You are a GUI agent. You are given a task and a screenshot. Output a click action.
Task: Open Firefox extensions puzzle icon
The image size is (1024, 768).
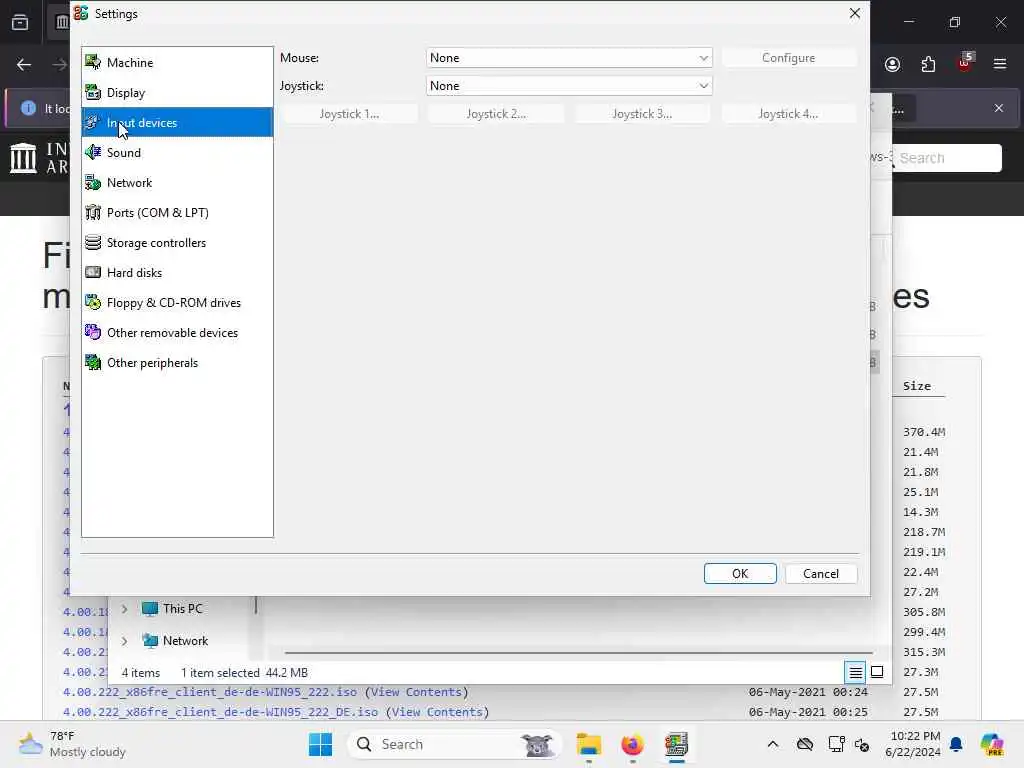pos(928,64)
